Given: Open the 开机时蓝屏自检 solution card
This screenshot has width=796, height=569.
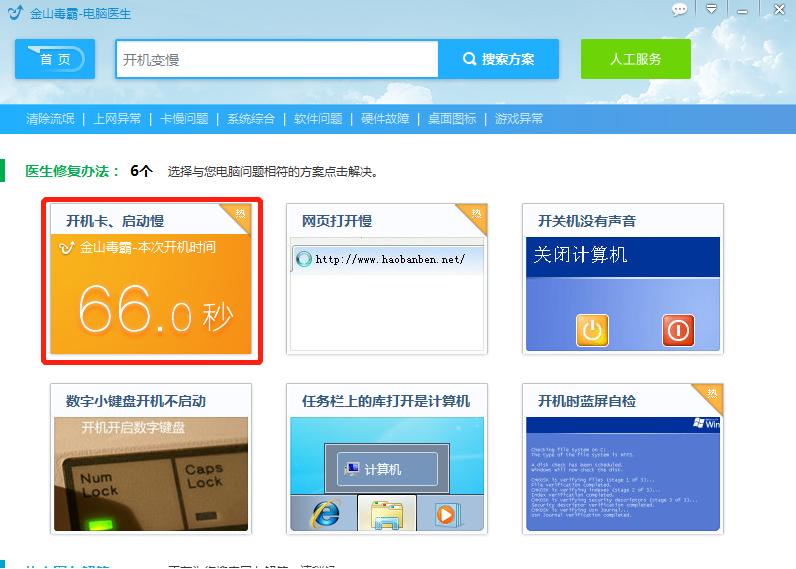Looking at the screenshot, I should click(x=623, y=459).
